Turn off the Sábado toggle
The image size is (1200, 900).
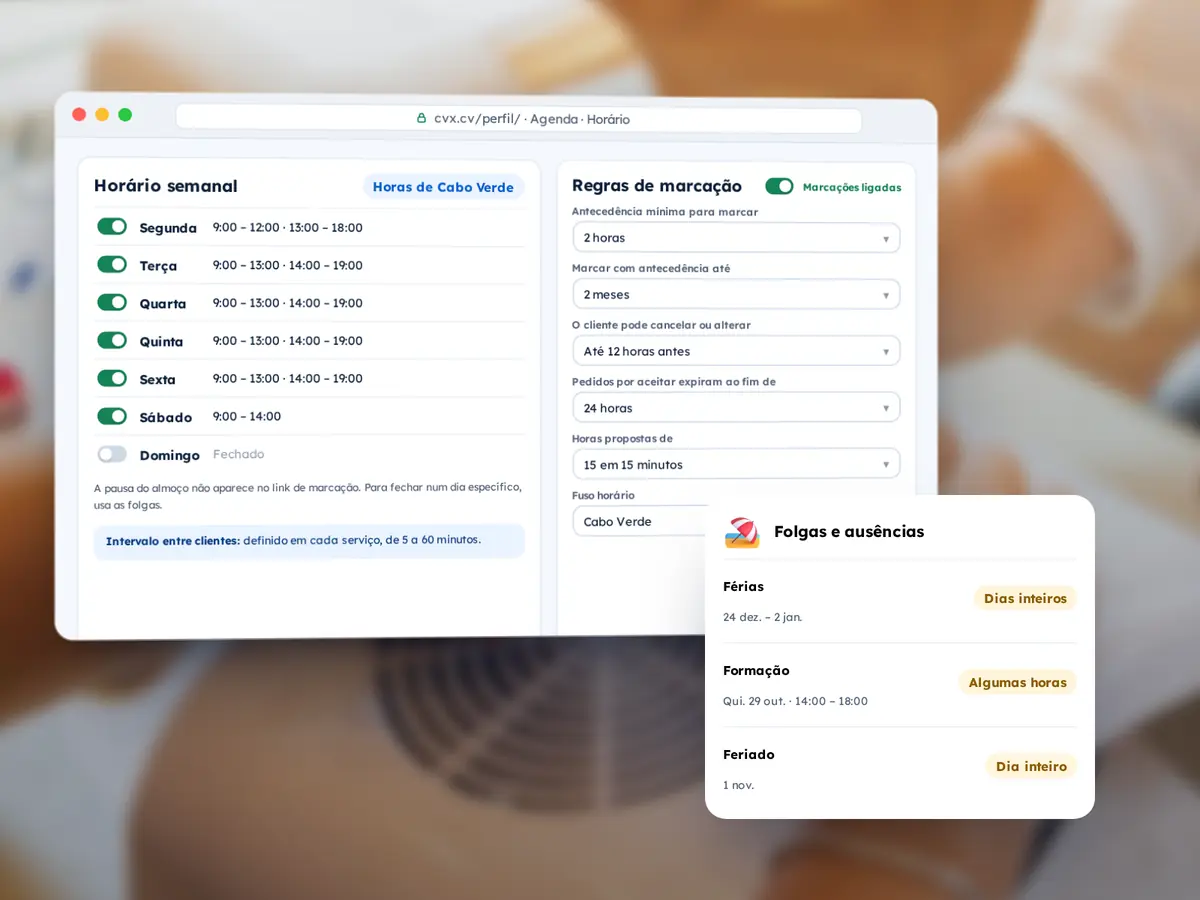(x=112, y=416)
